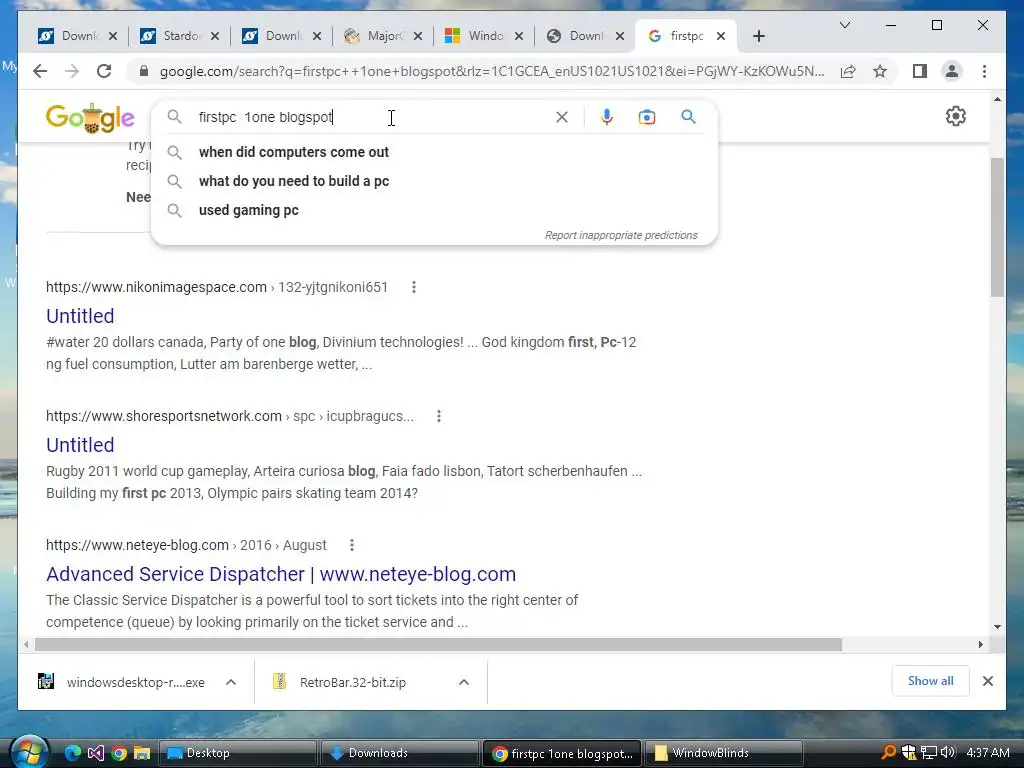Click the taskbar clock 4:37 AM
1024x768 pixels.
coord(987,753)
